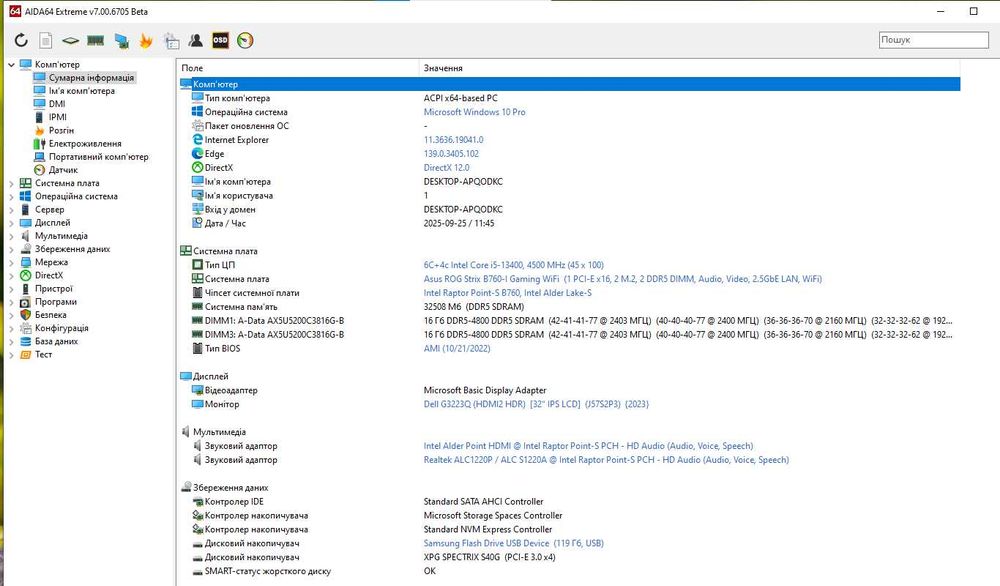The width and height of the screenshot is (1000, 586).
Task: Expand the Мультимедіа tree node
Action: tap(11, 236)
